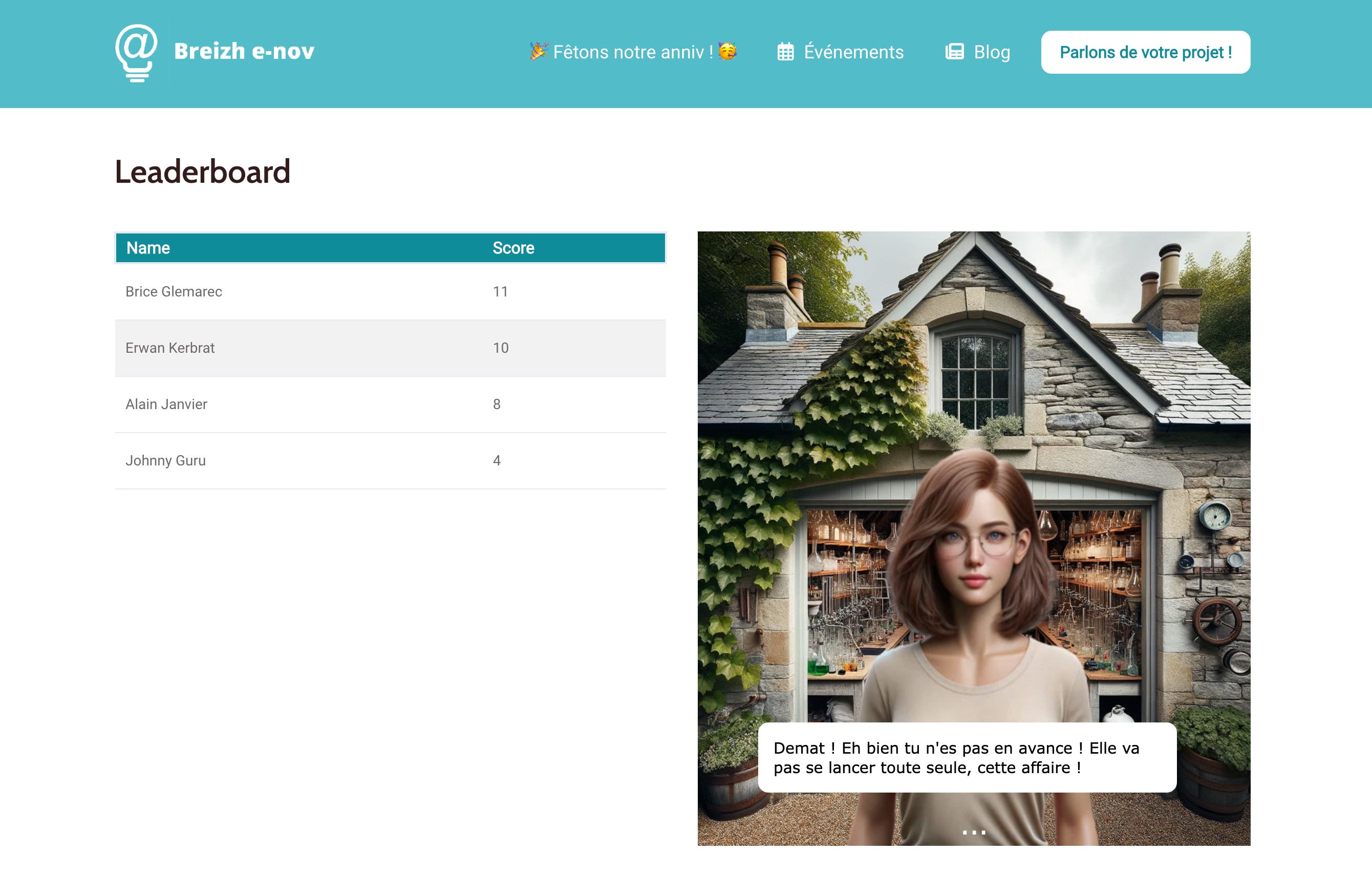Click the Demat dialogue speech bubble
Screen dimensions: 1372x896
click(966, 757)
